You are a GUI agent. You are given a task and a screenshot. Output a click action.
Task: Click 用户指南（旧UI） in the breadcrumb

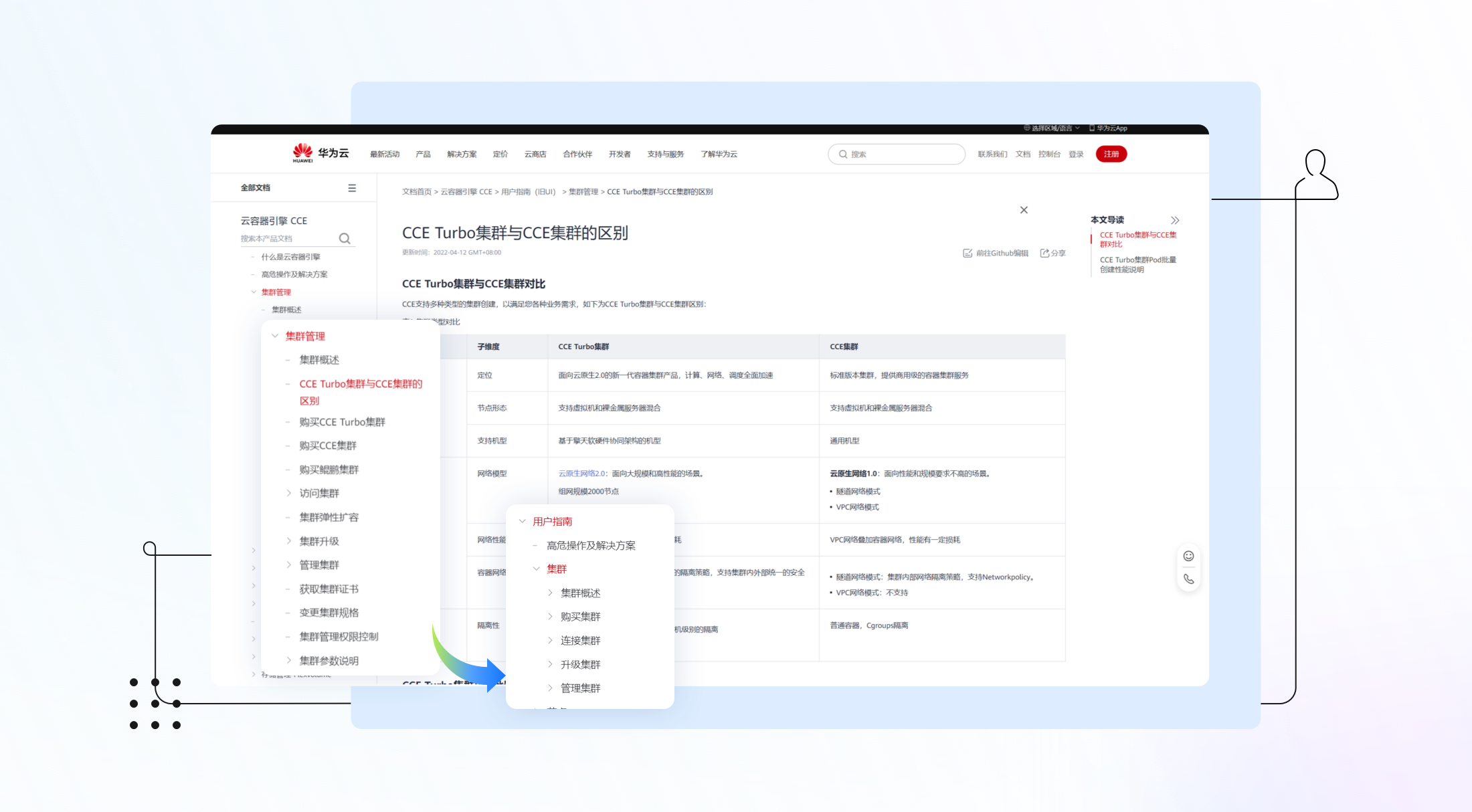(529, 192)
